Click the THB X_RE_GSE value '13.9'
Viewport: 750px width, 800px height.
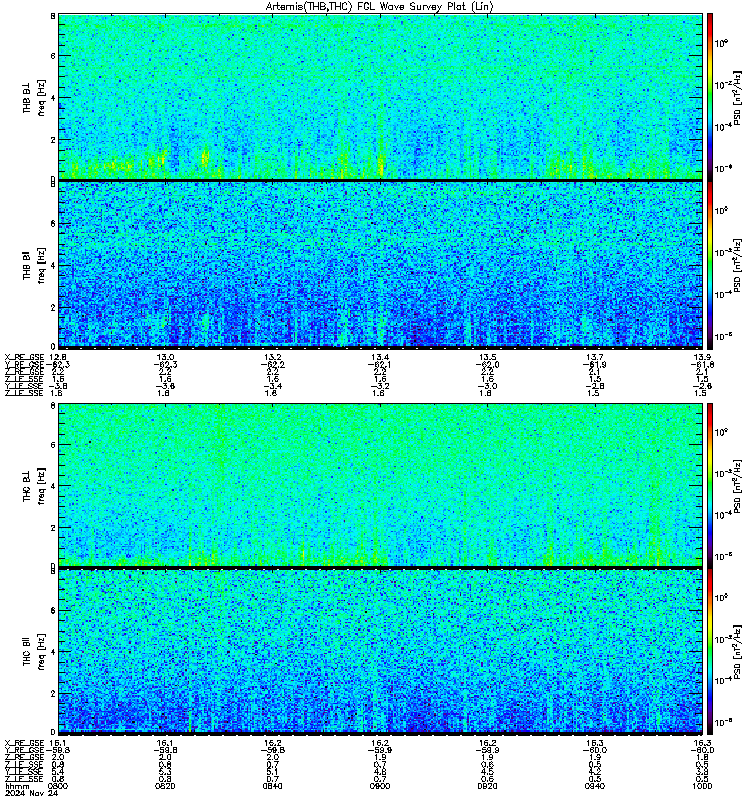point(703,357)
